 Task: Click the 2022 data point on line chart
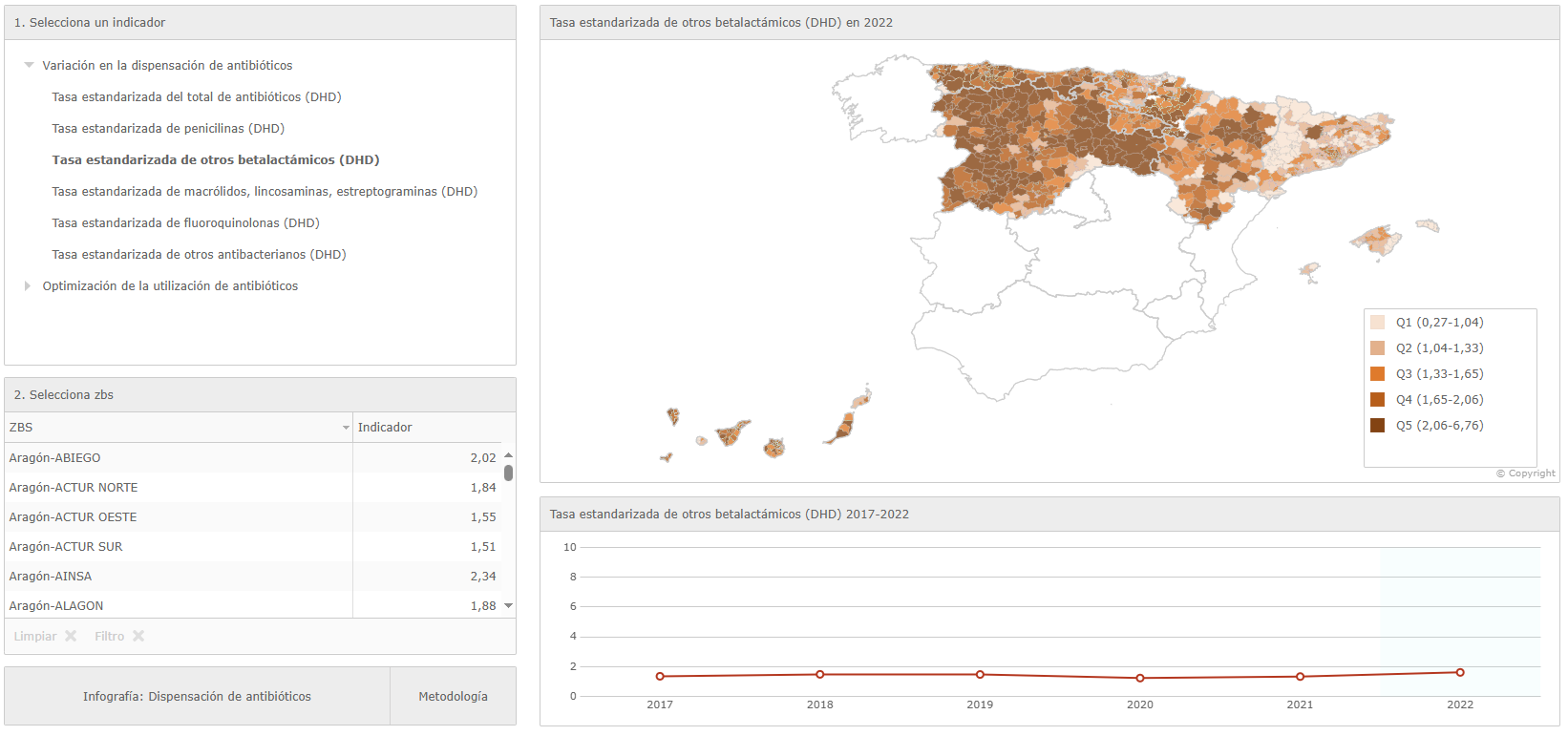point(1459,672)
